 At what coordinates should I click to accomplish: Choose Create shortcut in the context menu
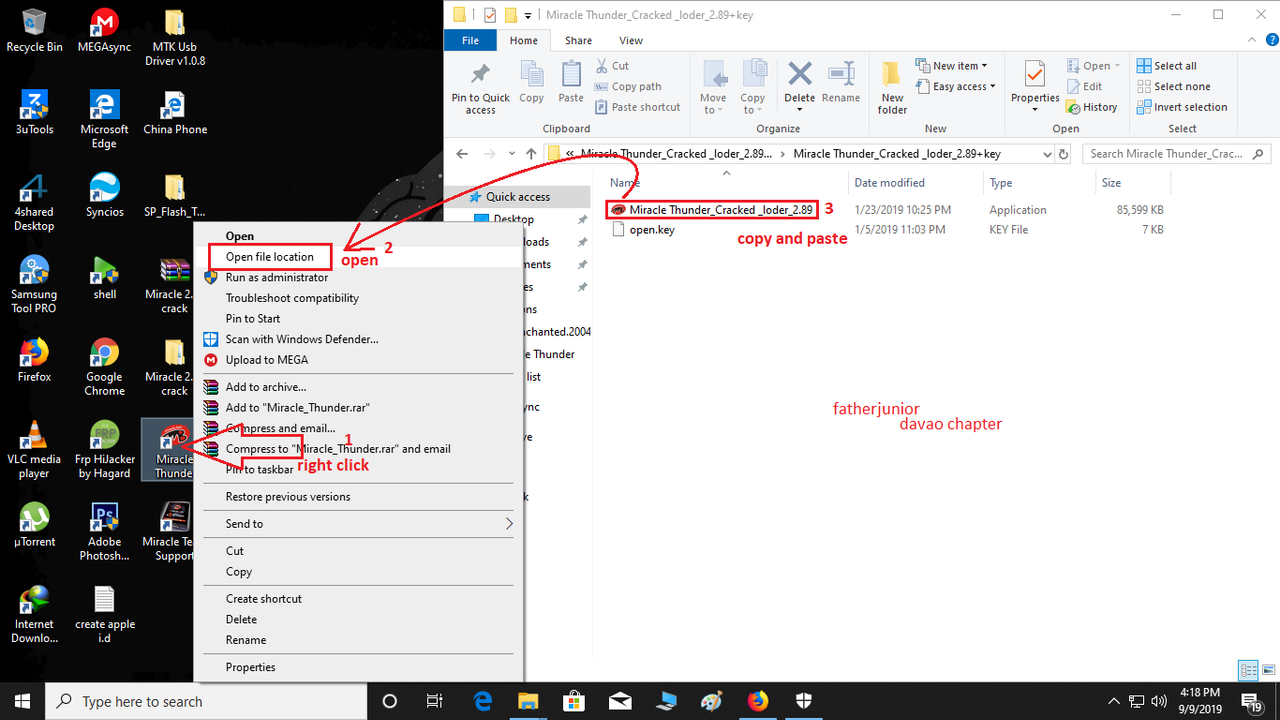click(x=264, y=598)
